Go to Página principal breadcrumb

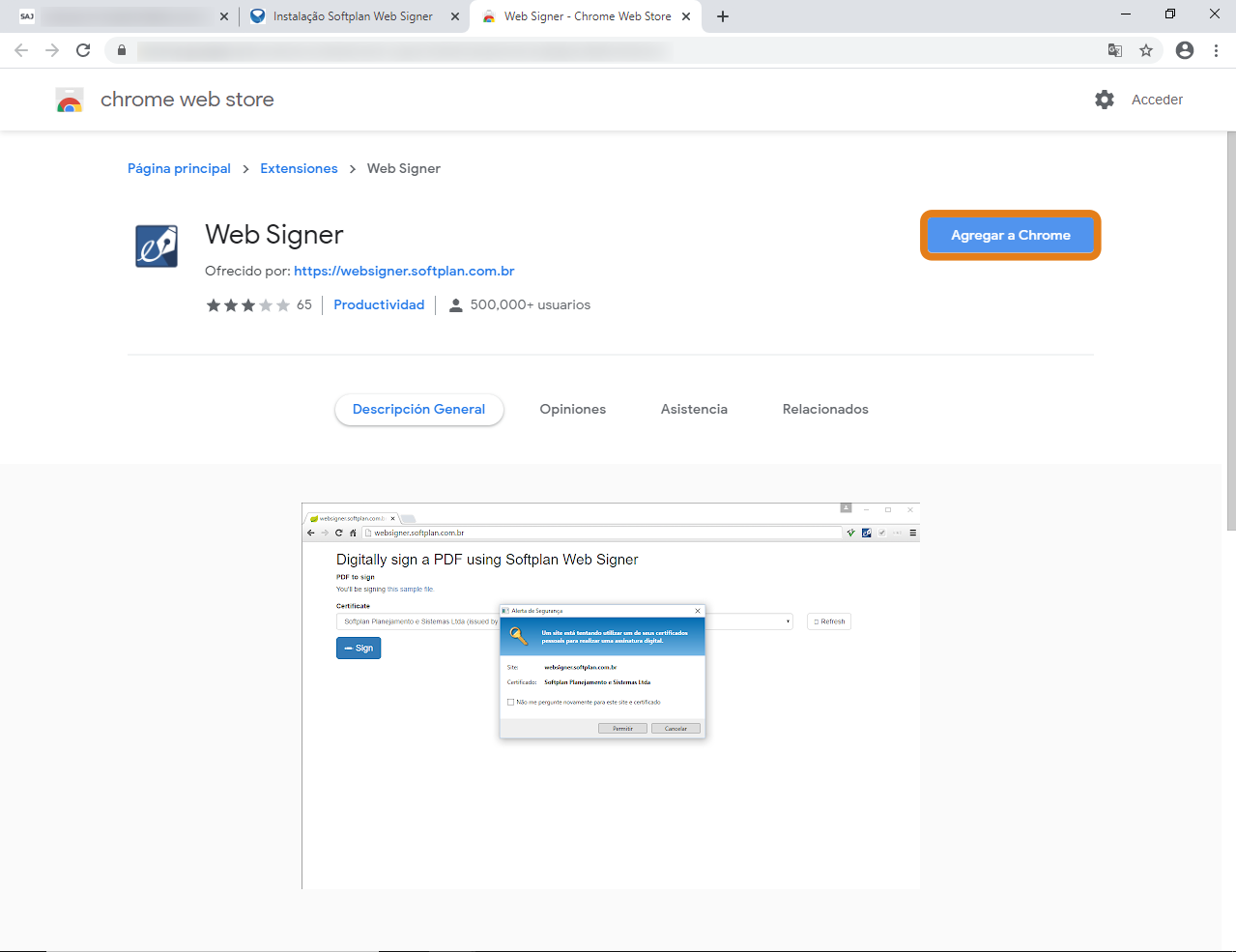tap(179, 168)
